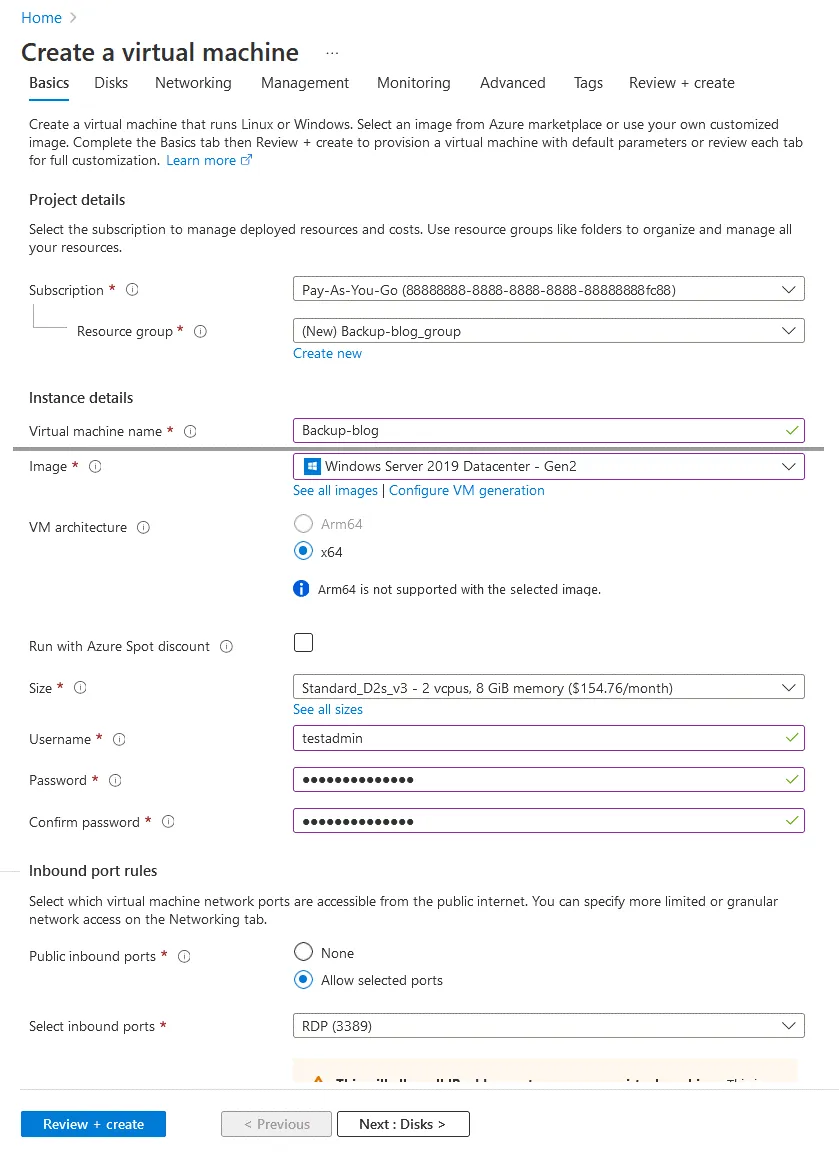Image resolution: width=839 pixels, height=1153 pixels.
Task: Select the x64 architecture radio button
Action: click(x=304, y=551)
